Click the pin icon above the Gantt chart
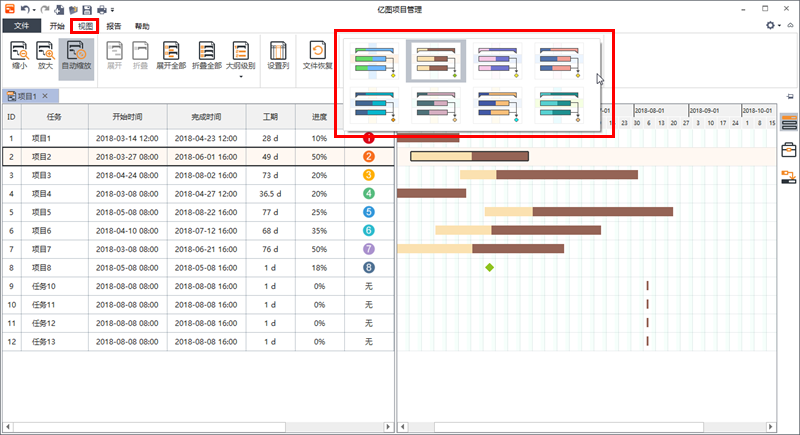 coord(790,96)
